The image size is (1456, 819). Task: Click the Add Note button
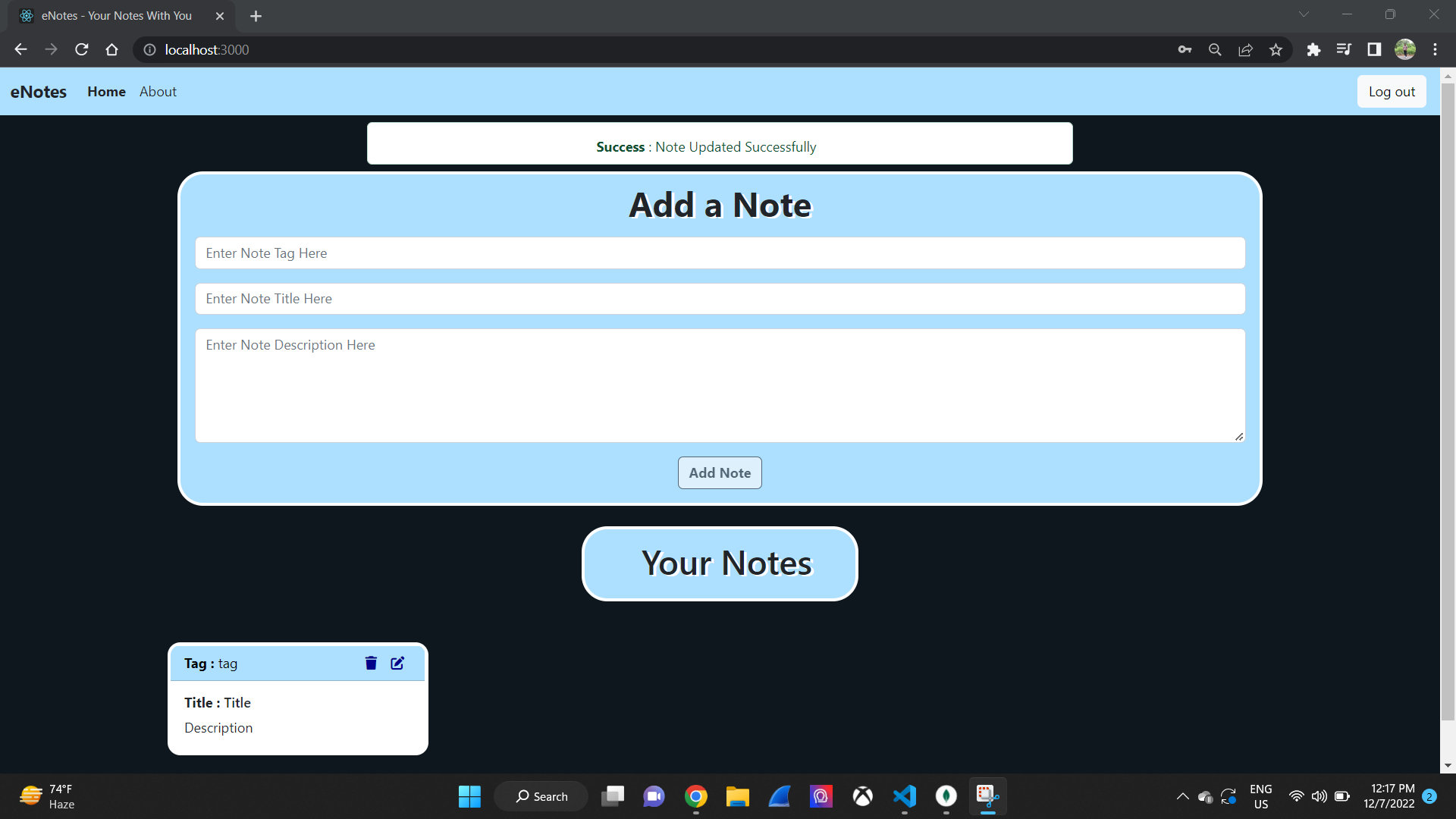pyautogui.click(x=720, y=473)
